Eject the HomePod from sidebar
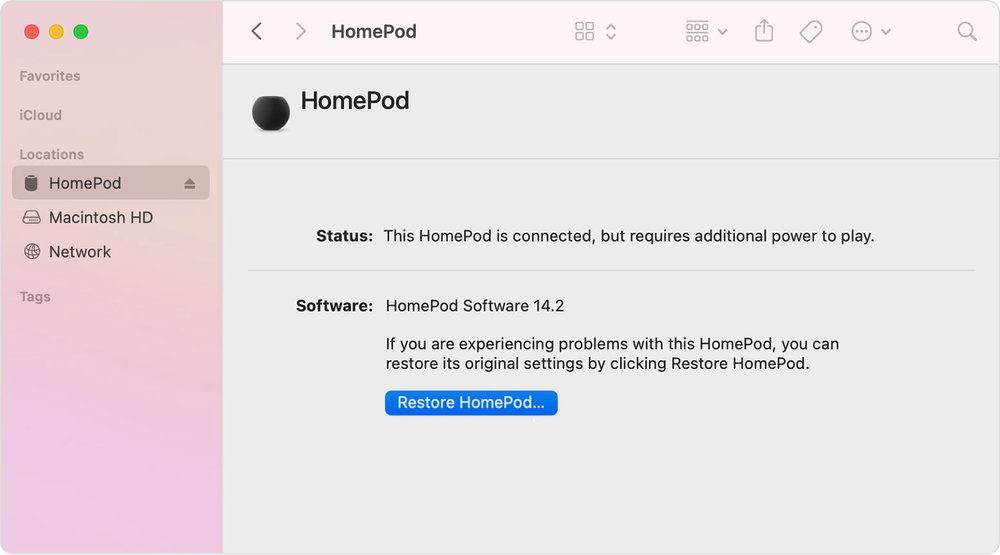The width and height of the screenshot is (1000, 555). pos(190,184)
